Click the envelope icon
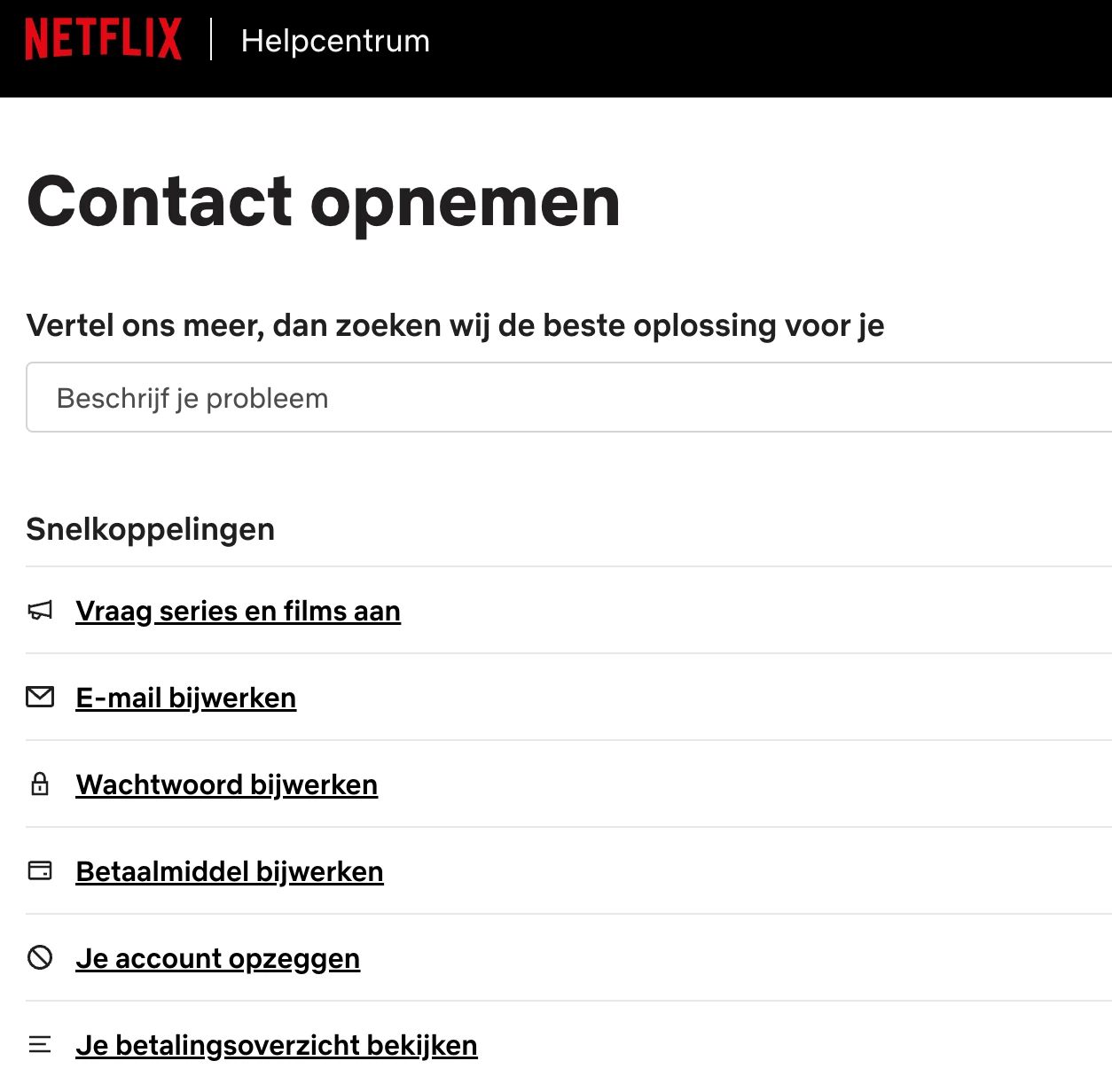1112x1092 pixels. [40, 698]
